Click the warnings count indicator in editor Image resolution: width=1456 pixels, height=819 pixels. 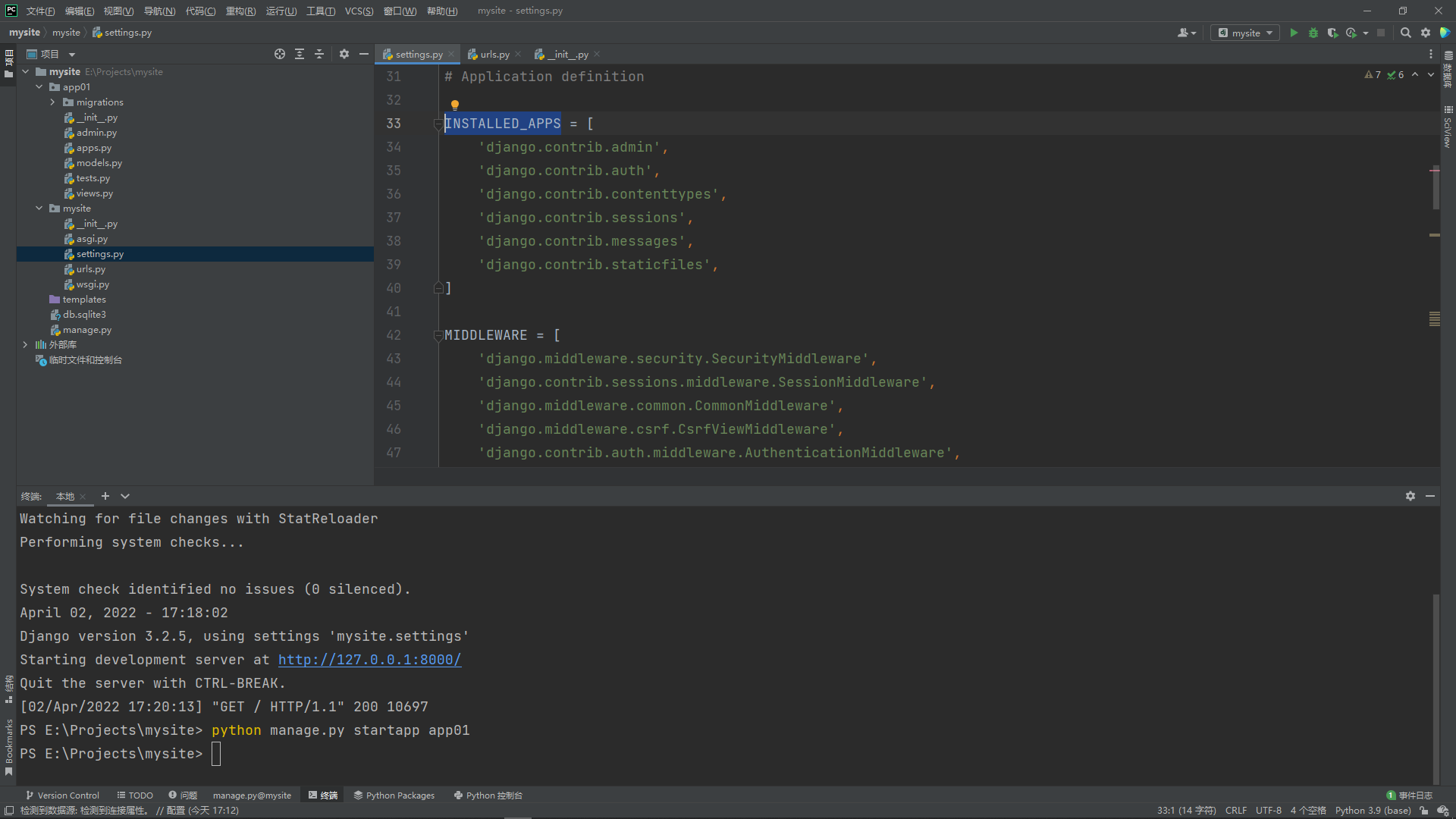click(1373, 74)
